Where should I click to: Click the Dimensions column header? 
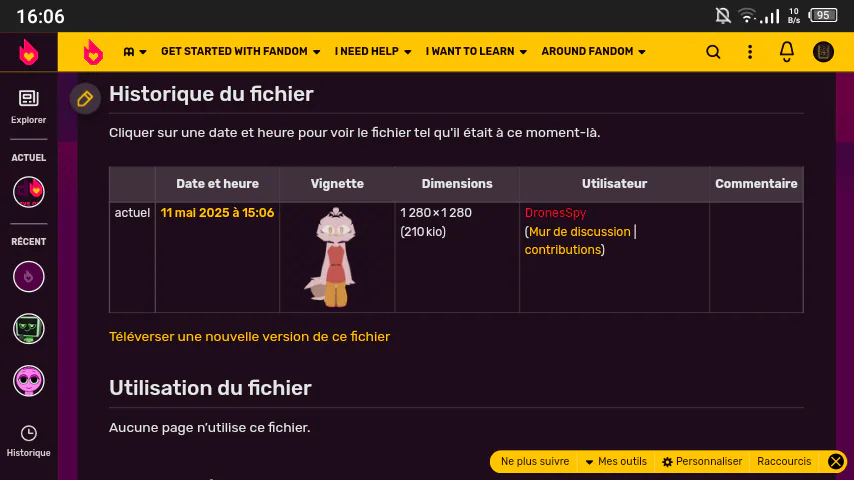click(457, 184)
